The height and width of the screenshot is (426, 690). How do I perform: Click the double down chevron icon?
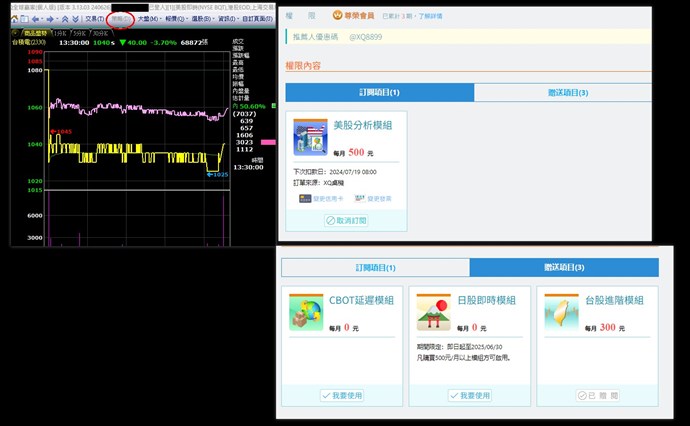75,19
